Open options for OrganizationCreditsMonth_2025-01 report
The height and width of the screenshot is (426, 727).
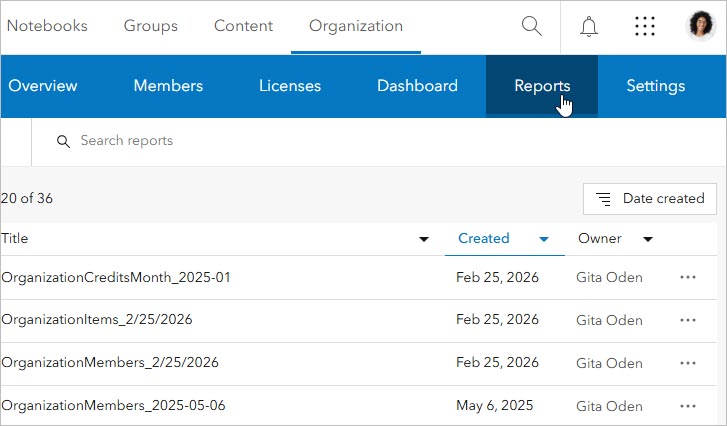pos(688,277)
